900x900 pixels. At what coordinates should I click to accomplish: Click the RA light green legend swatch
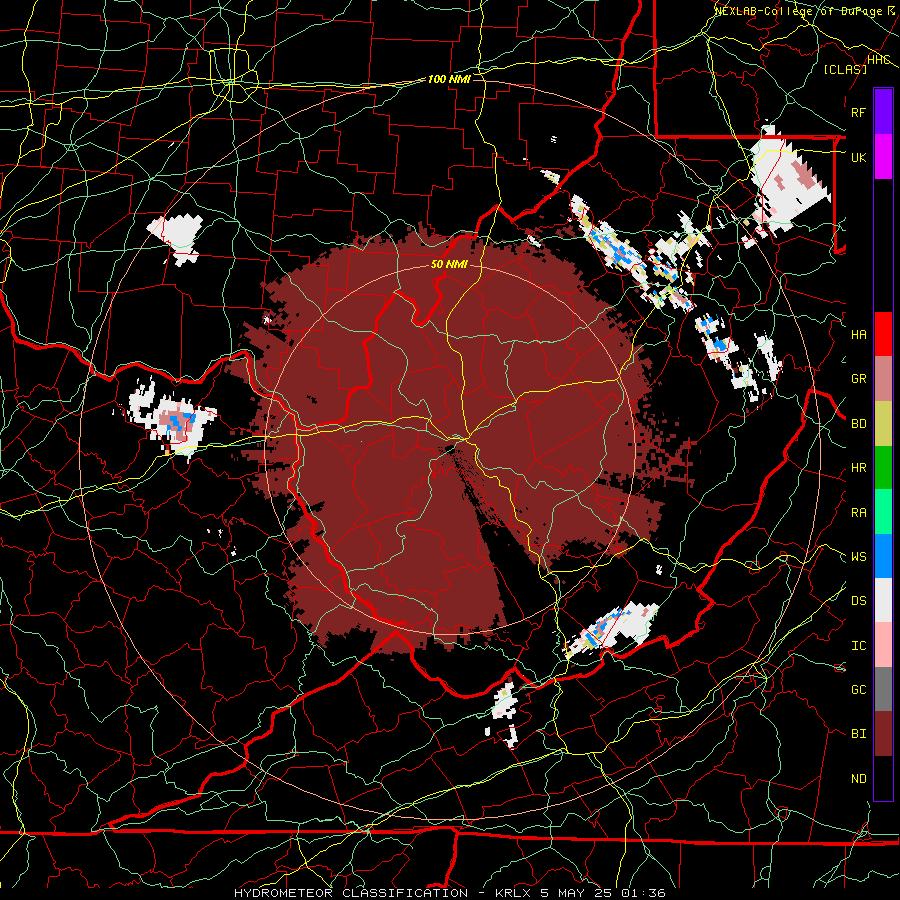coord(883,512)
